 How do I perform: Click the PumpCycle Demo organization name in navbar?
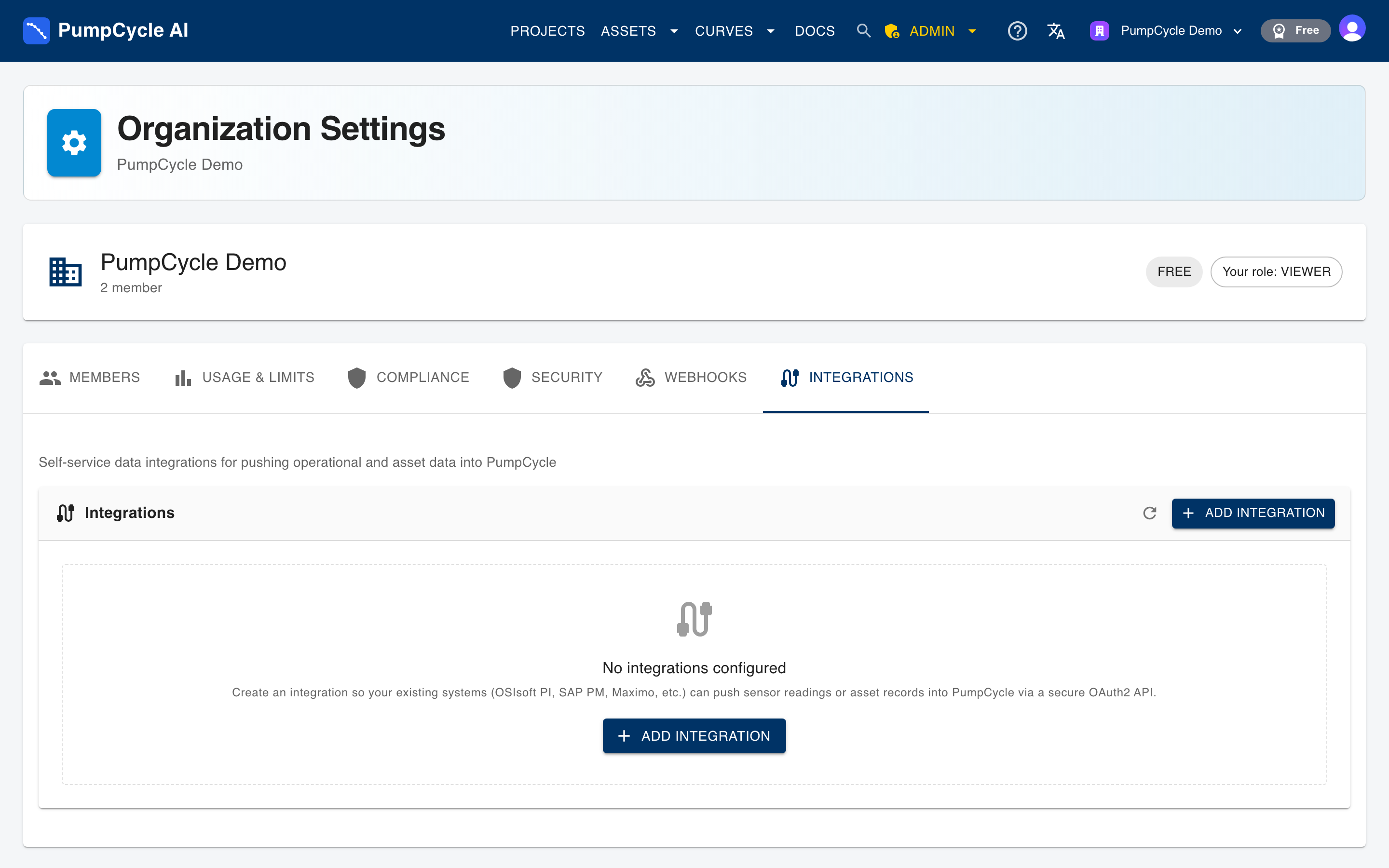1171,31
